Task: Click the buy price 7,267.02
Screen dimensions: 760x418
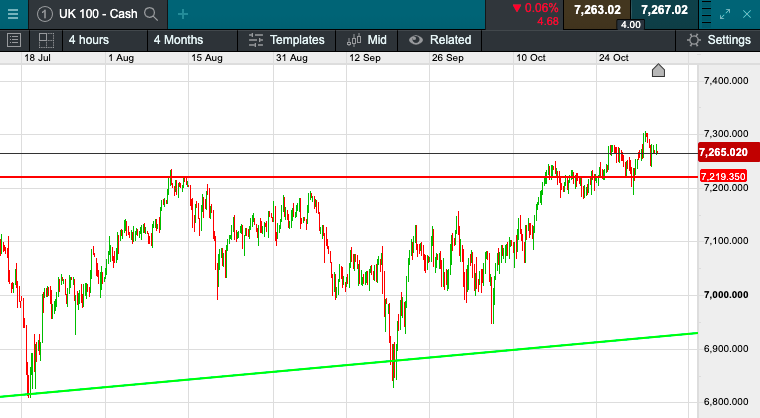Action: click(664, 10)
